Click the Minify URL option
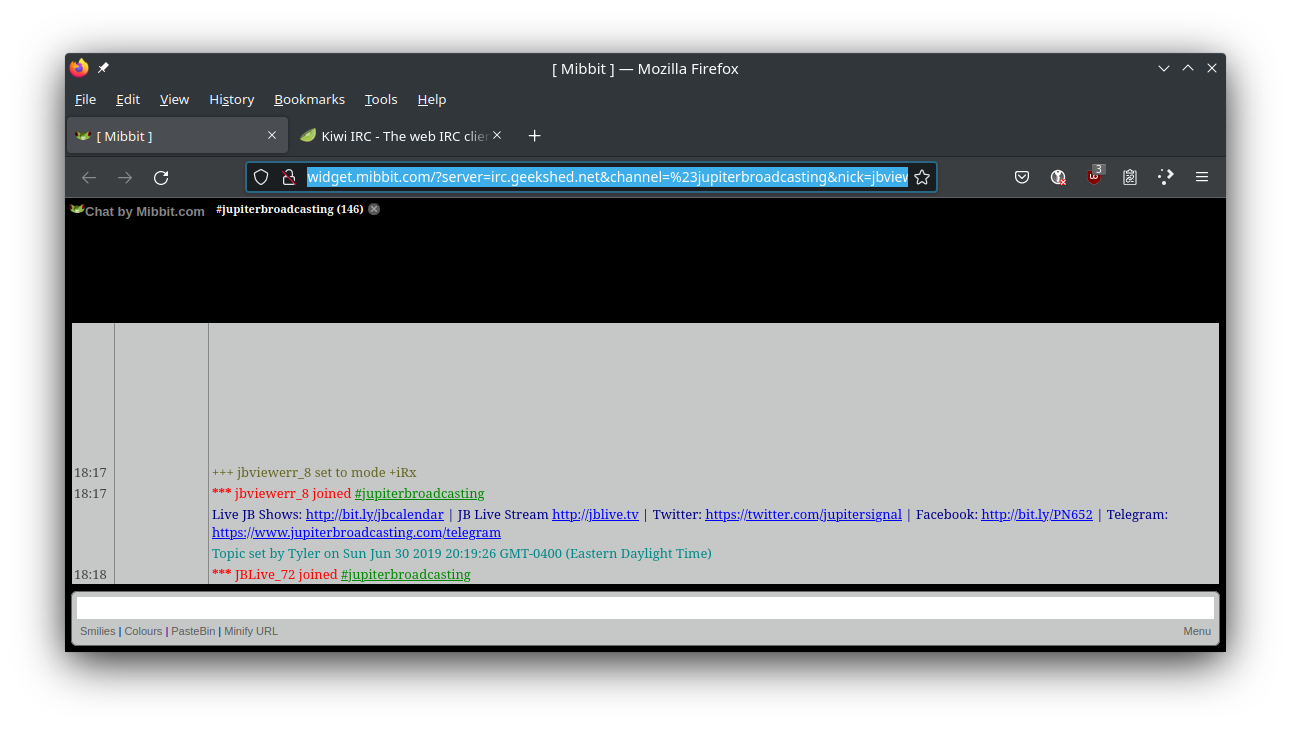This screenshot has height=729, width=1291. tap(251, 631)
